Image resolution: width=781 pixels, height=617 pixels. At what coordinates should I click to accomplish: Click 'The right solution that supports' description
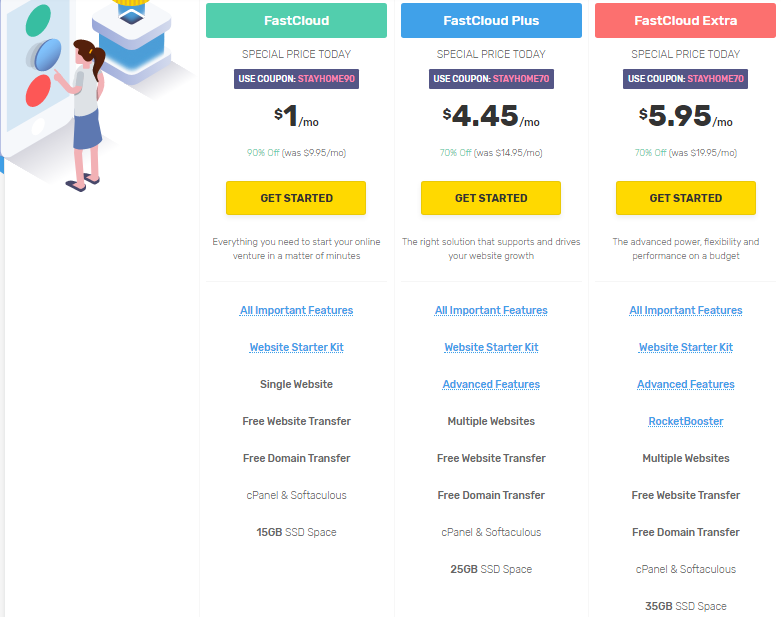[491, 248]
